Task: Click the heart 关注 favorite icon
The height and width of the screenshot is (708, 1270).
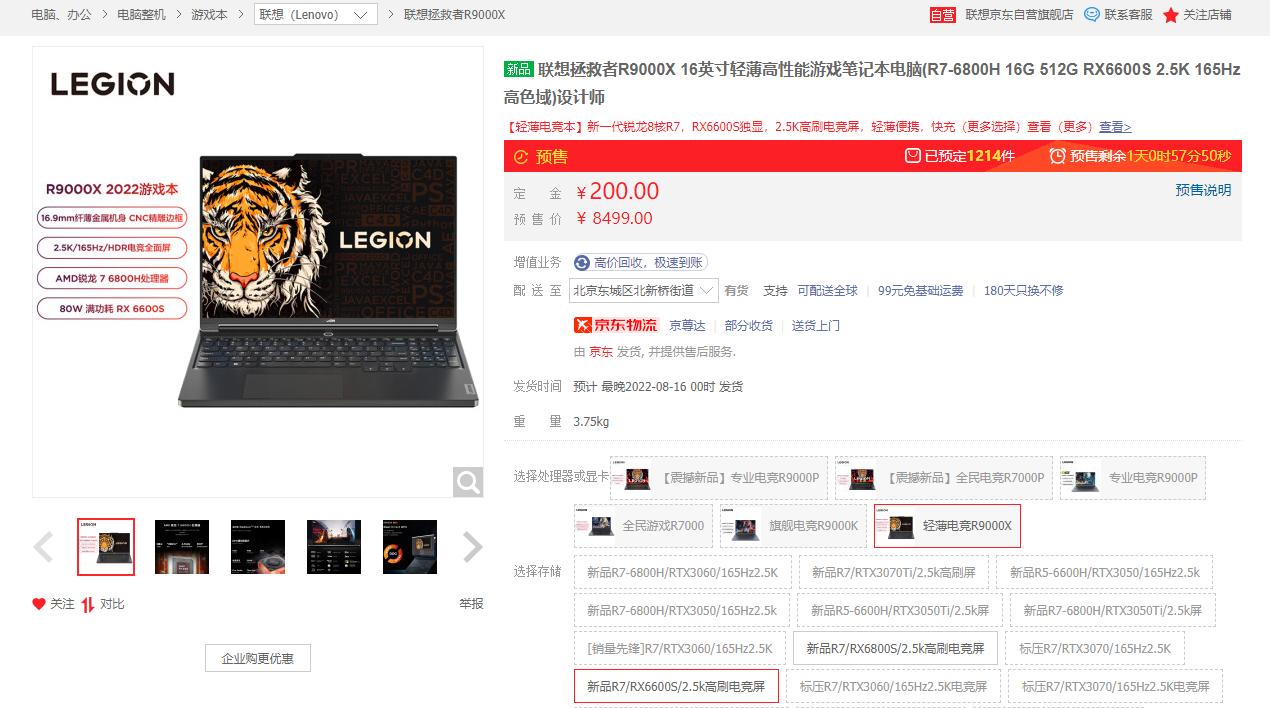Action: [39, 604]
